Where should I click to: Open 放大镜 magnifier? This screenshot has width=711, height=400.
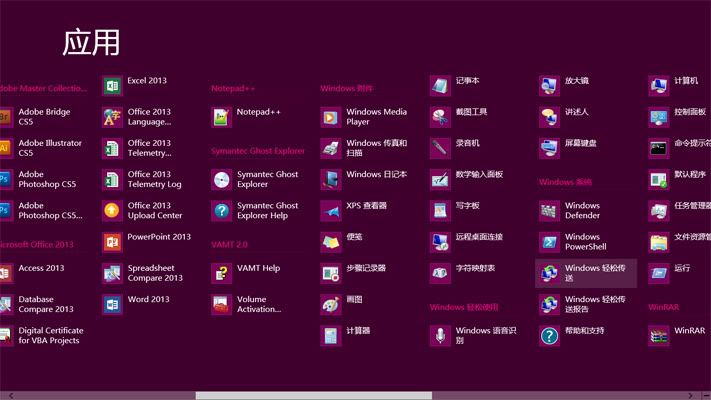pyautogui.click(x=564, y=86)
